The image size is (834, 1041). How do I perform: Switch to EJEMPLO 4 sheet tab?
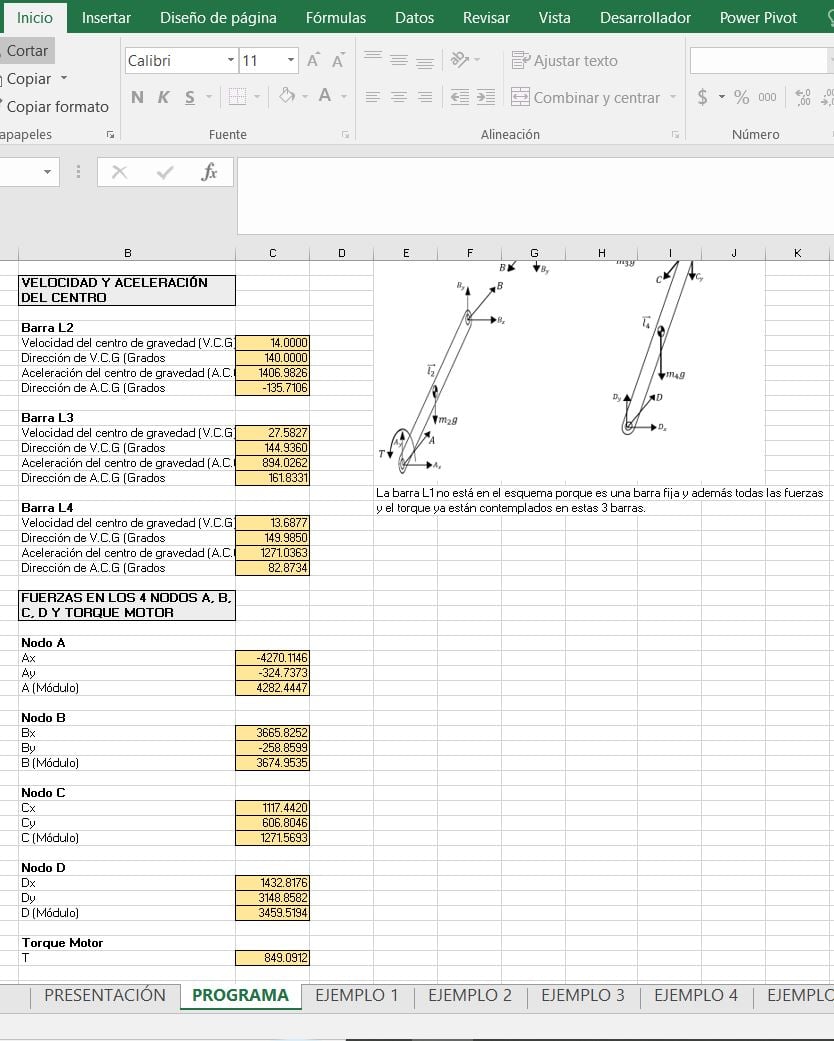point(696,996)
